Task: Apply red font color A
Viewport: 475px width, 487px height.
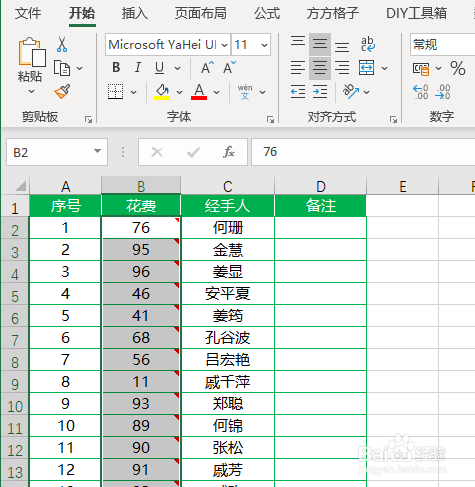Action: tap(199, 92)
